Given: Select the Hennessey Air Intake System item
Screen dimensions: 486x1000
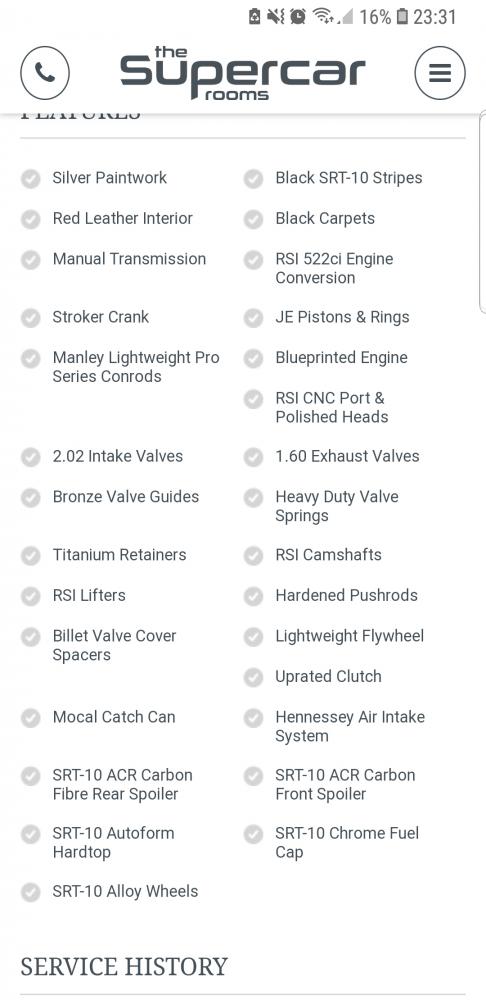Looking at the screenshot, I should coord(350,726).
